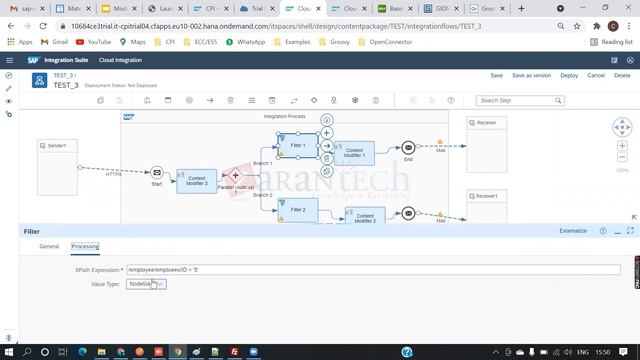The width and height of the screenshot is (640, 360).
Task: Open the Filter panel help icon
Action: pyautogui.click(x=603, y=231)
